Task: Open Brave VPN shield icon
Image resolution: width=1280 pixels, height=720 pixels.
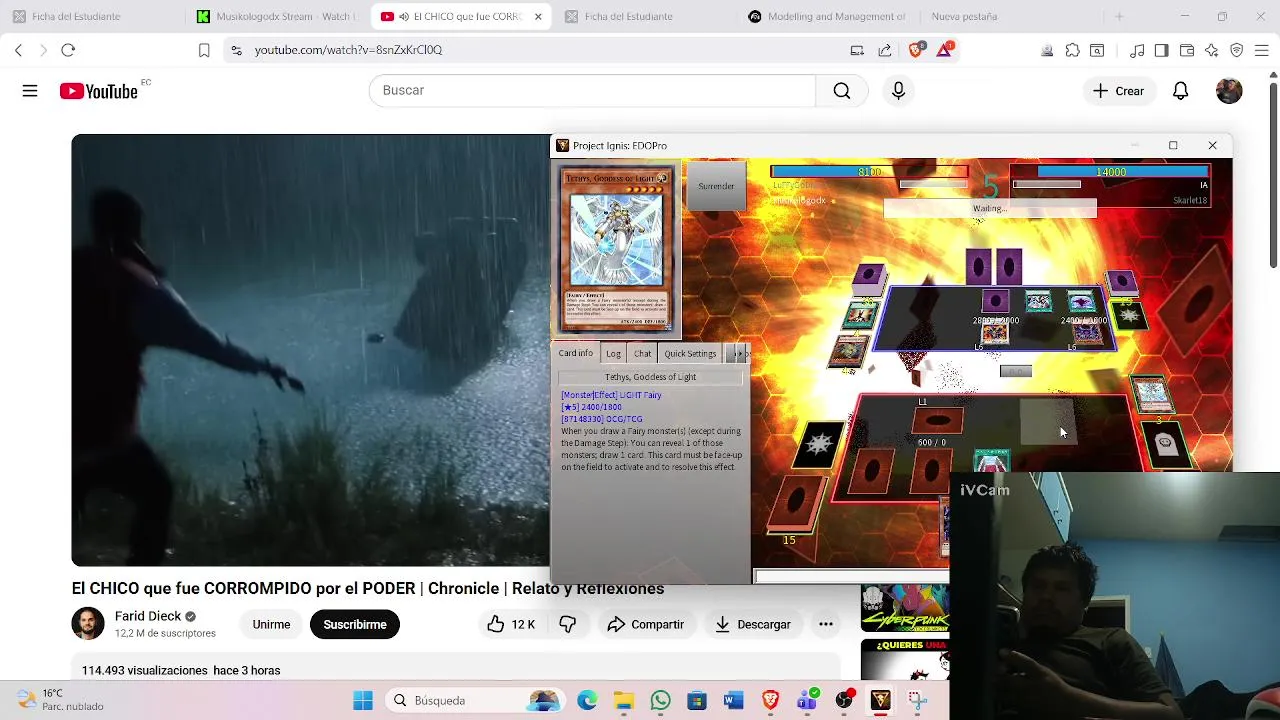Action: coord(1237,50)
